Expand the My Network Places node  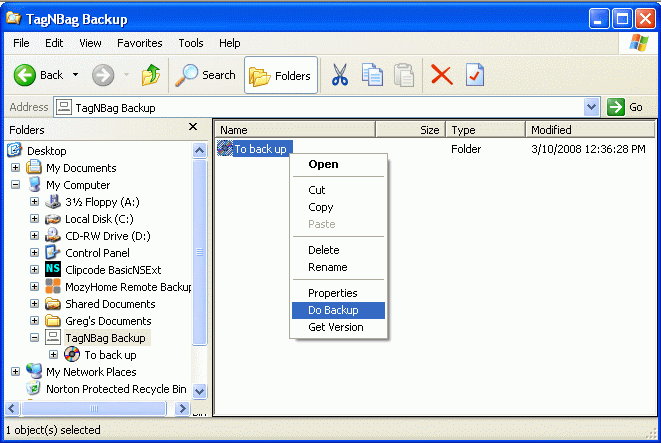pyautogui.click(x=16, y=372)
